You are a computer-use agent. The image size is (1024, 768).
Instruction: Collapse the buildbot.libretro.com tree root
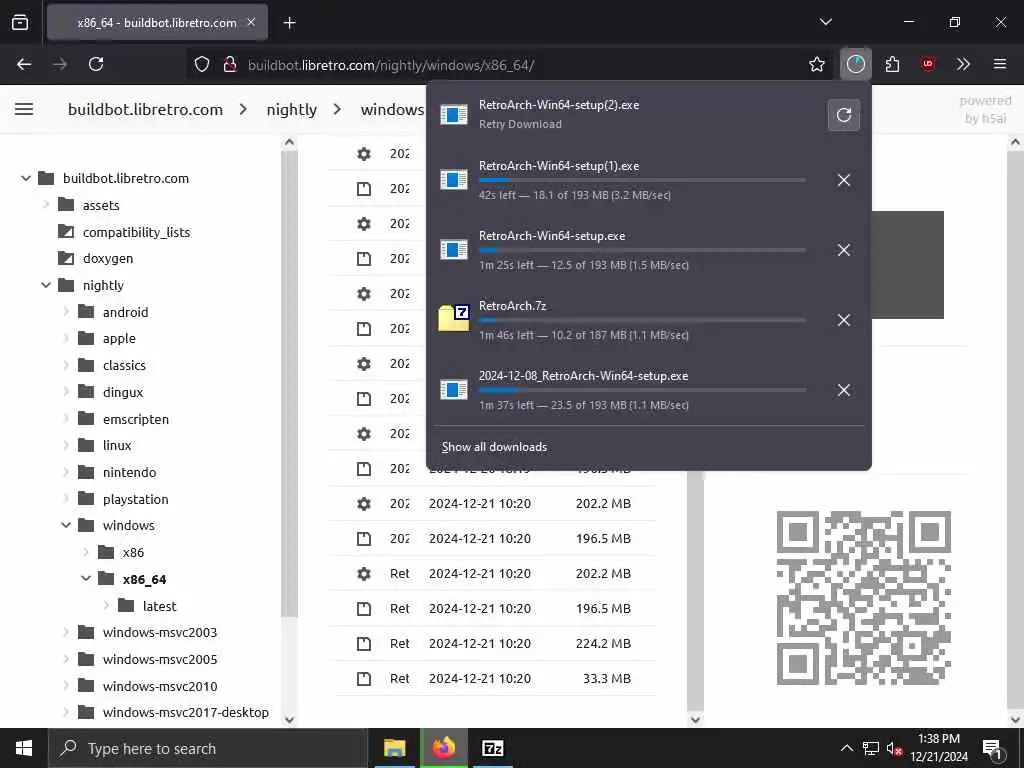25,178
